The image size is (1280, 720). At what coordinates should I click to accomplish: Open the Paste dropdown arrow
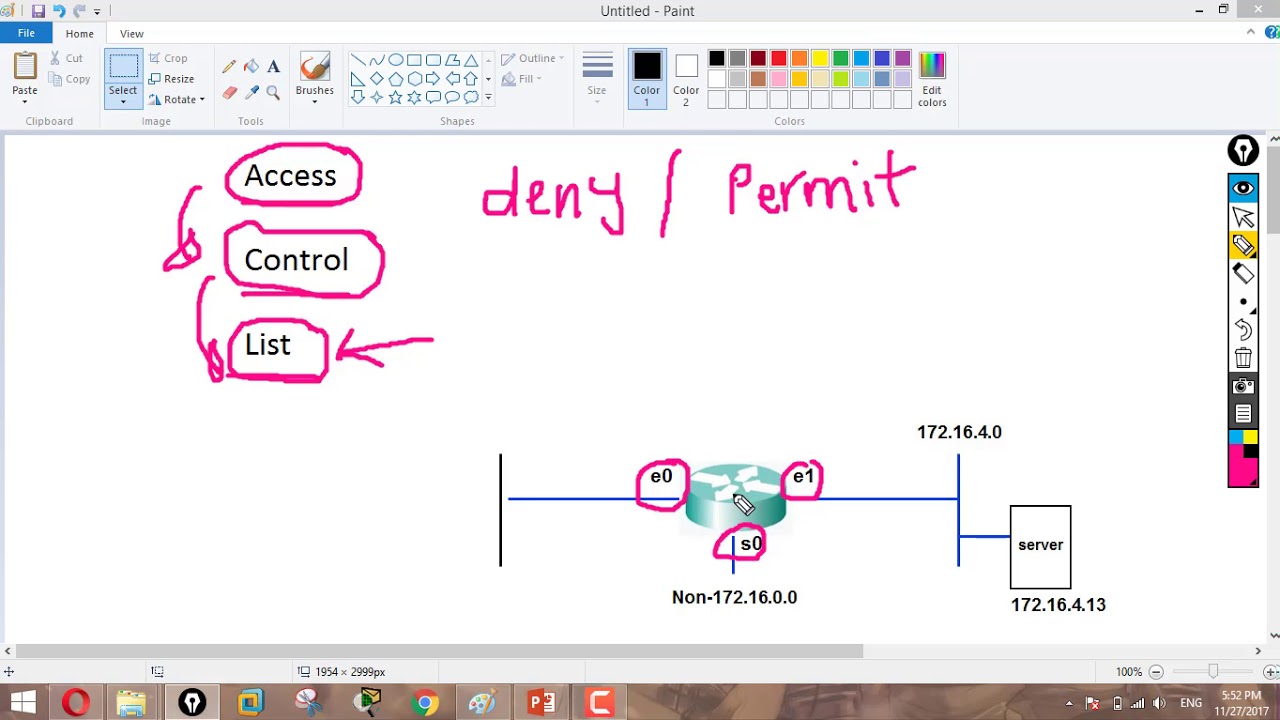click(25, 101)
